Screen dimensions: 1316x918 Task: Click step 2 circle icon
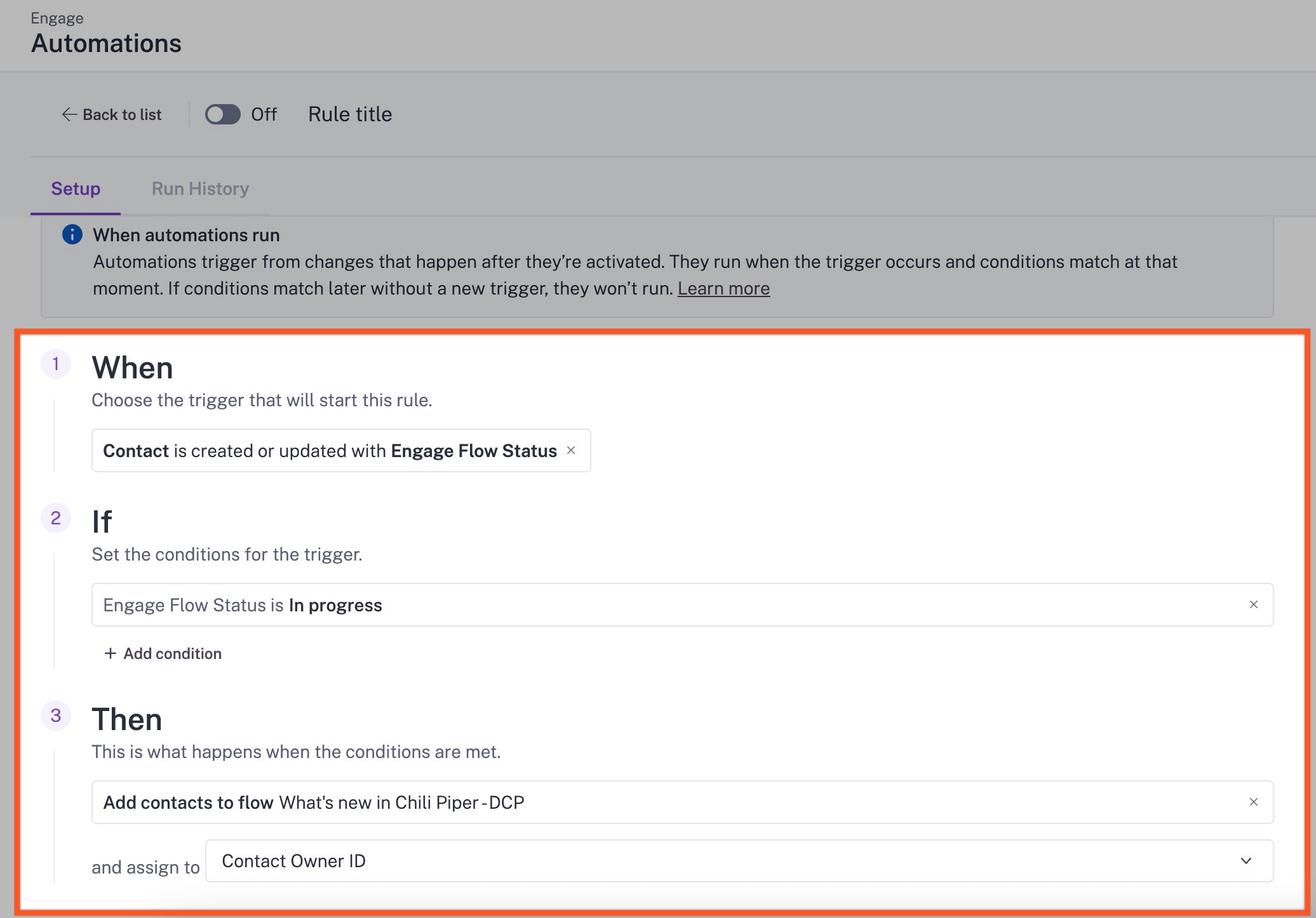[56, 518]
